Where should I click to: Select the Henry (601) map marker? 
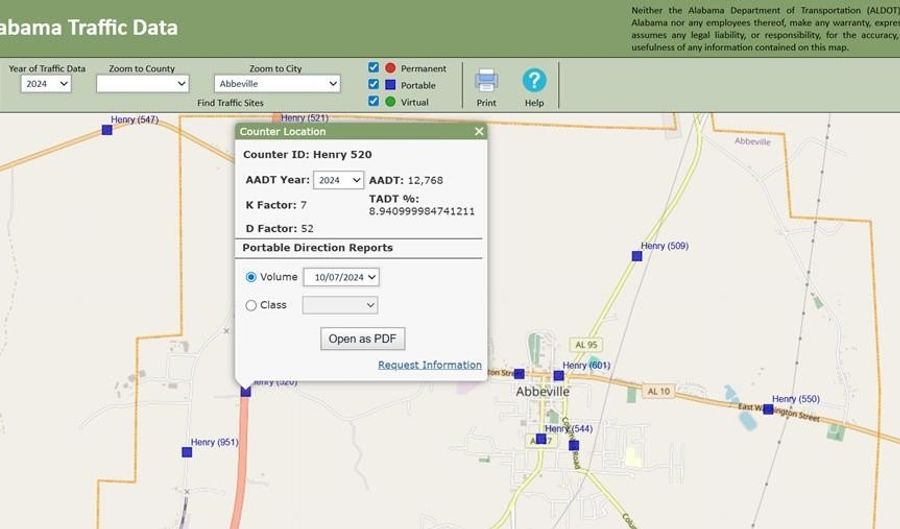560,375
